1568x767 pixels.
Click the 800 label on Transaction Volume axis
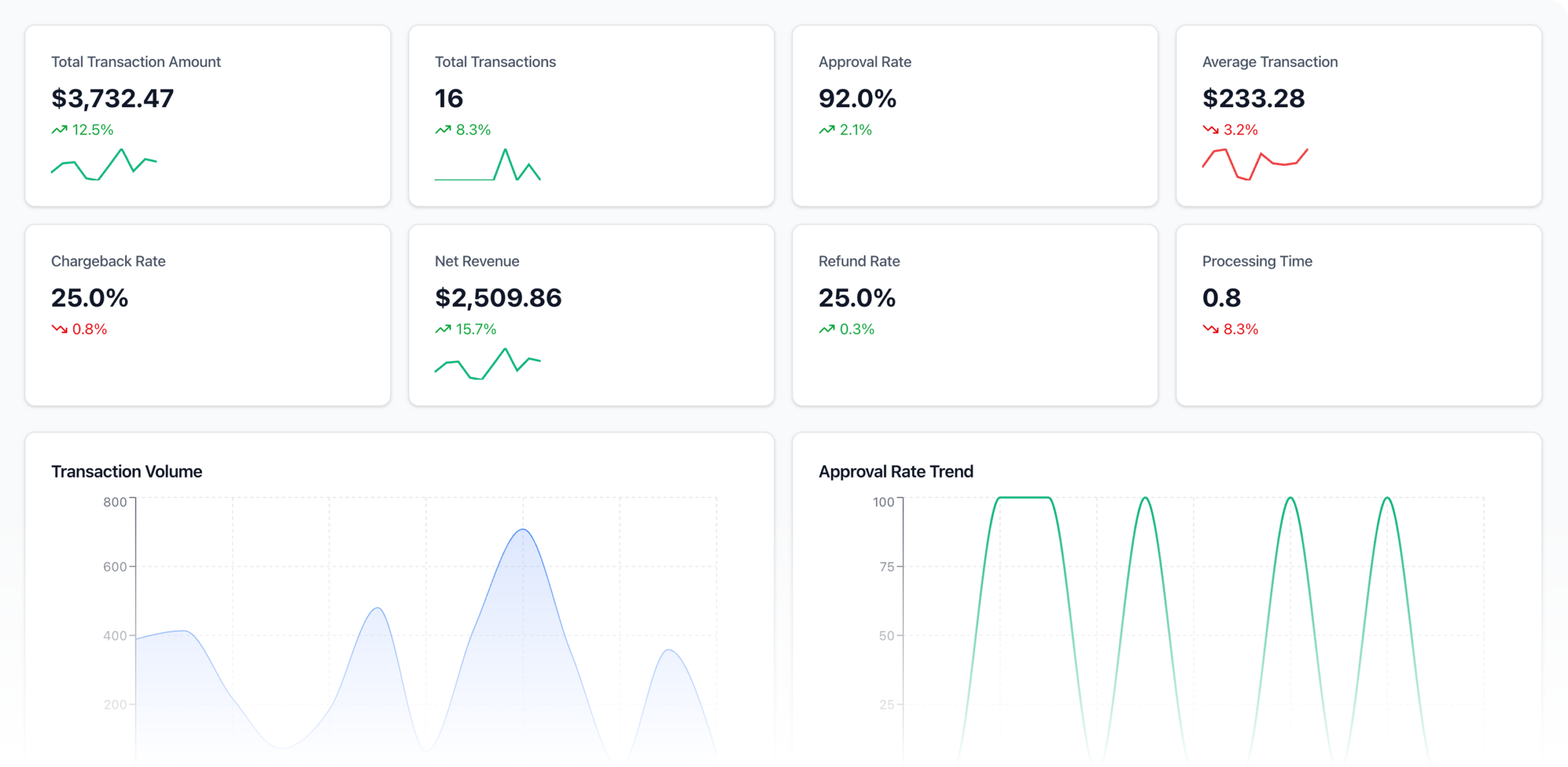115,502
